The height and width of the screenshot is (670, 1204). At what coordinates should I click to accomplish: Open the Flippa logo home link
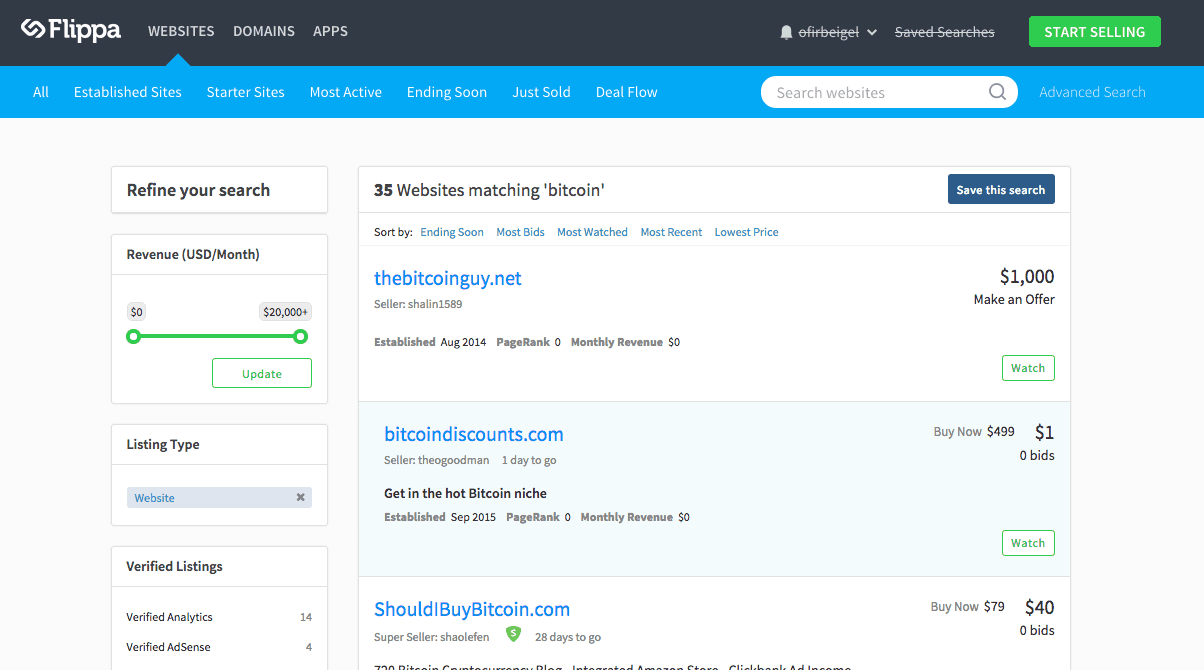[71, 30]
